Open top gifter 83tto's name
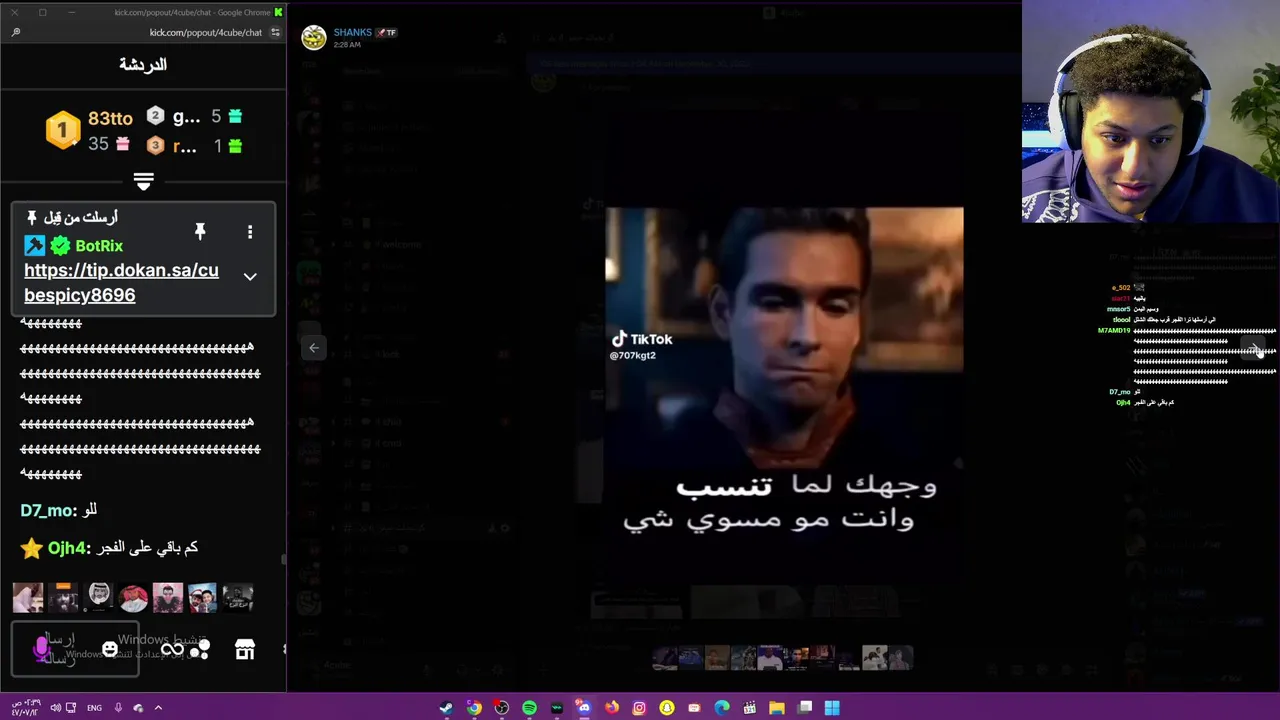 110,118
